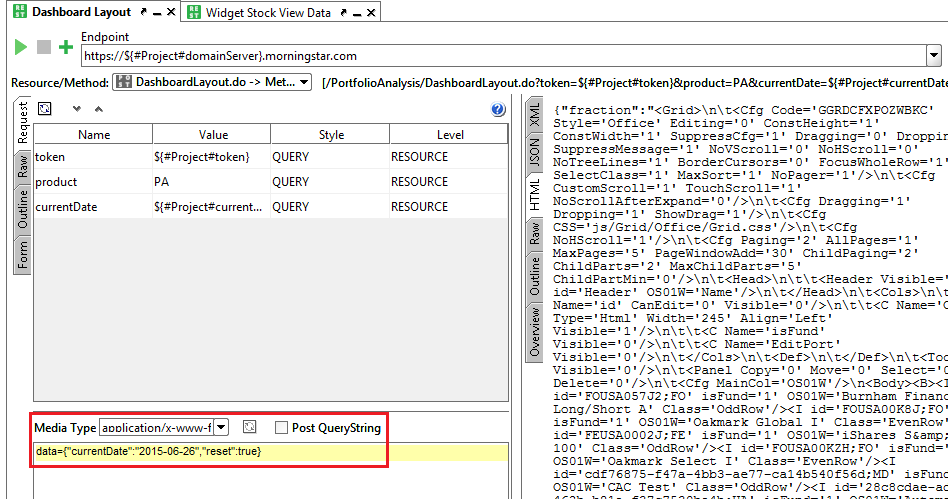Click the parameters table refresh icon above Name column
The width and height of the screenshot is (948, 499).
(x=45, y=109)
